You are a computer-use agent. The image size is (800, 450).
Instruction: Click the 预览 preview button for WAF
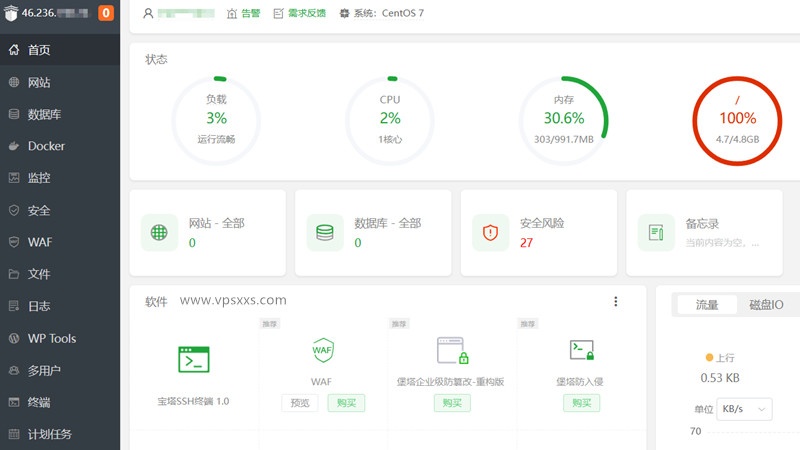pos(300,403)
